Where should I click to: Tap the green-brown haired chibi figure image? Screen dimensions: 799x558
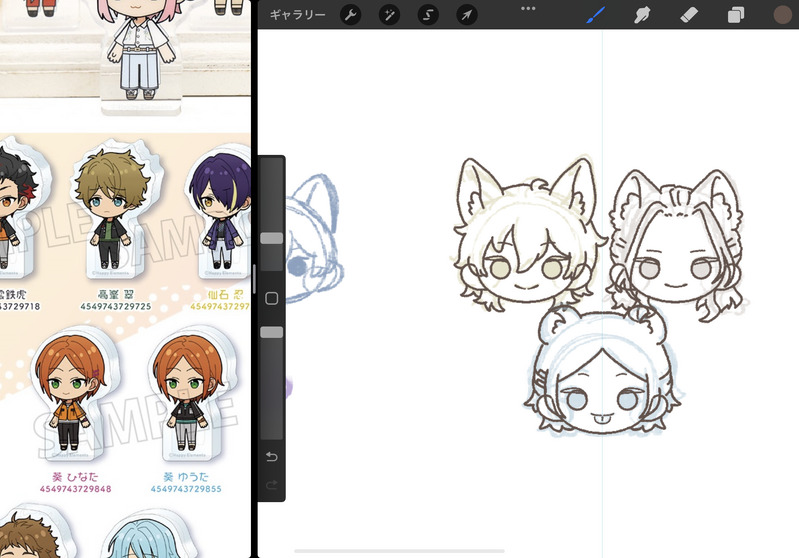[113, 209]
